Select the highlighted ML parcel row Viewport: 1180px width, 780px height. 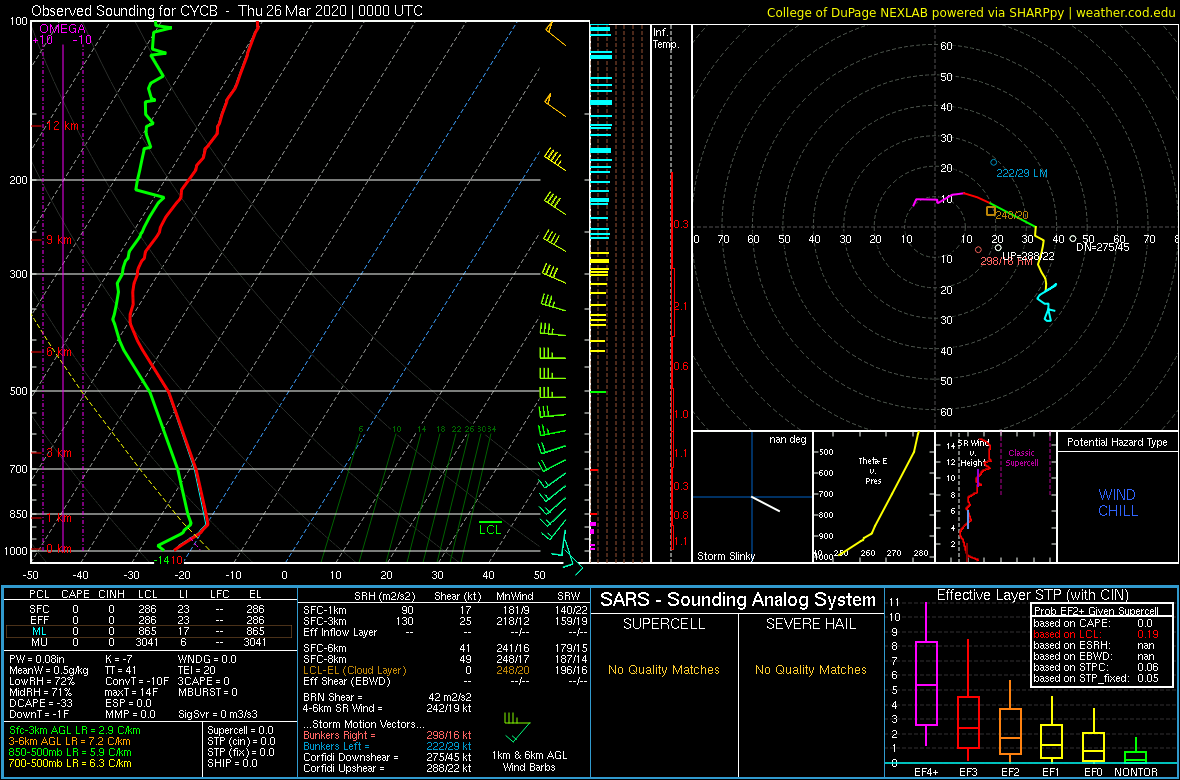[149, 632]
